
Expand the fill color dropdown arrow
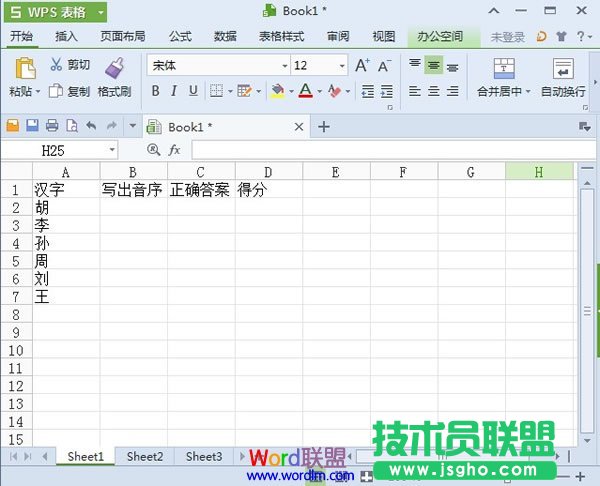[291, 91]
